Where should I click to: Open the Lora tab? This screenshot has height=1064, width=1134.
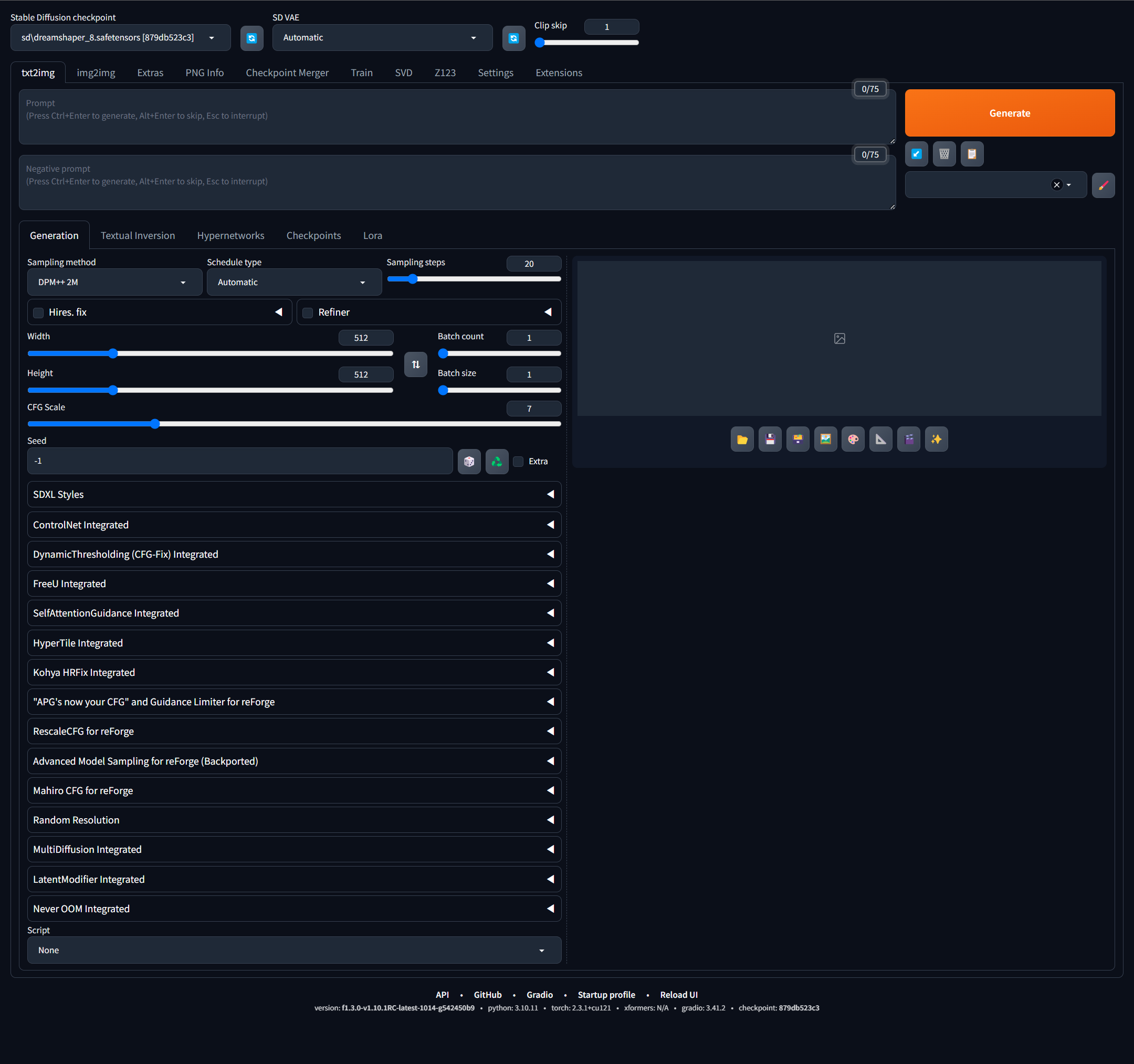(x=372, y=236)
